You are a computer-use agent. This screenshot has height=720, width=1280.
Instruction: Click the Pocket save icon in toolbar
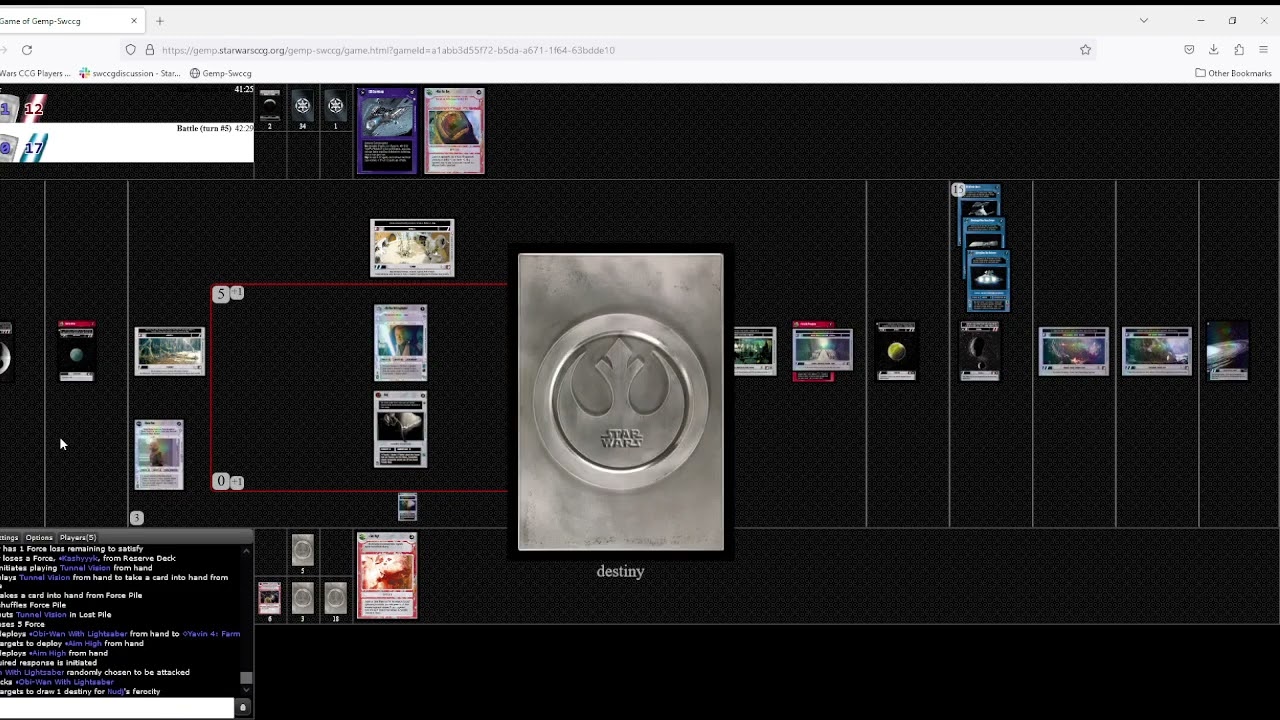click(x=1189, y=50)
